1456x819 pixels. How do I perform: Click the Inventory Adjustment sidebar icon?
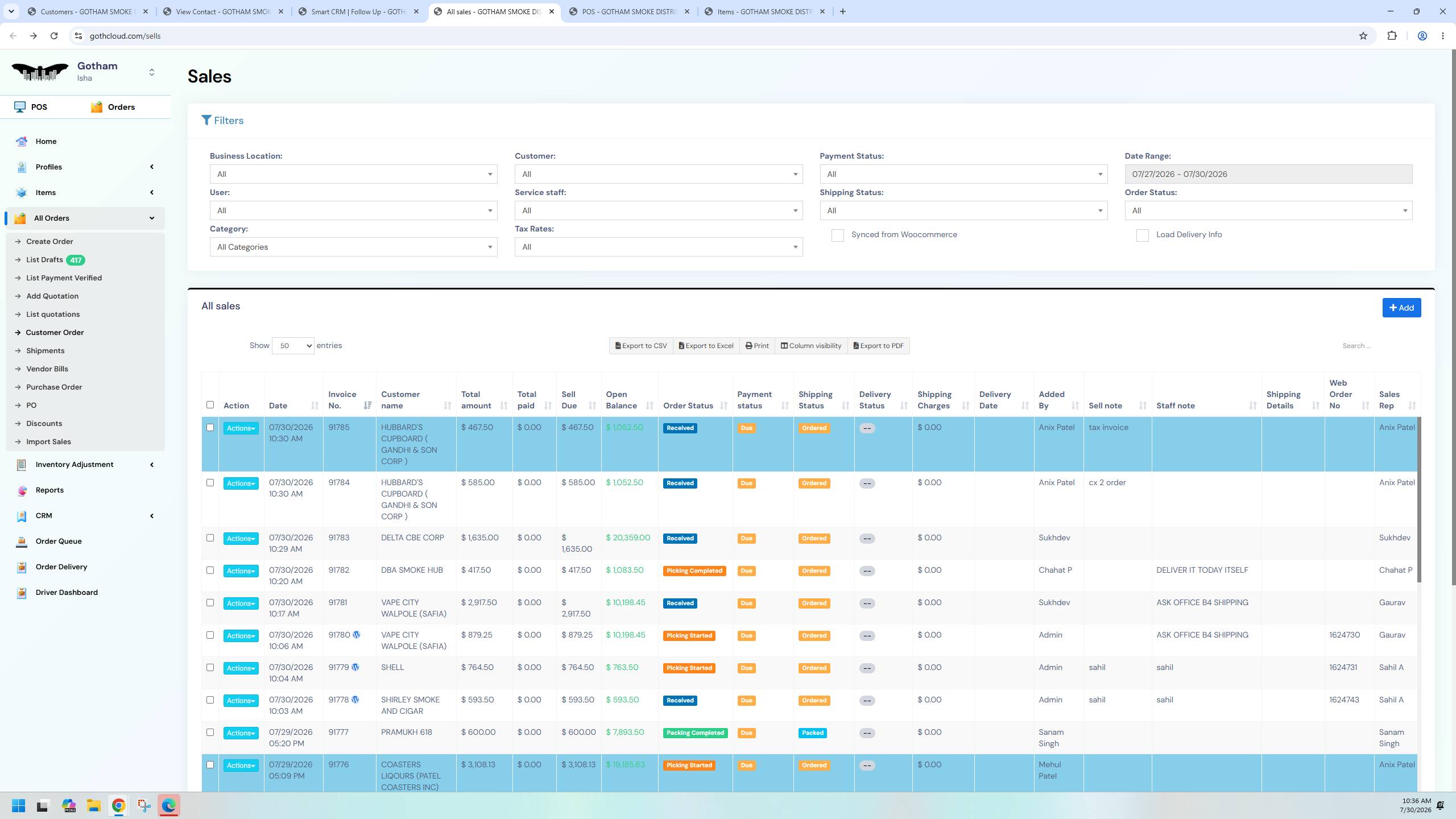(x=22, y=465)
